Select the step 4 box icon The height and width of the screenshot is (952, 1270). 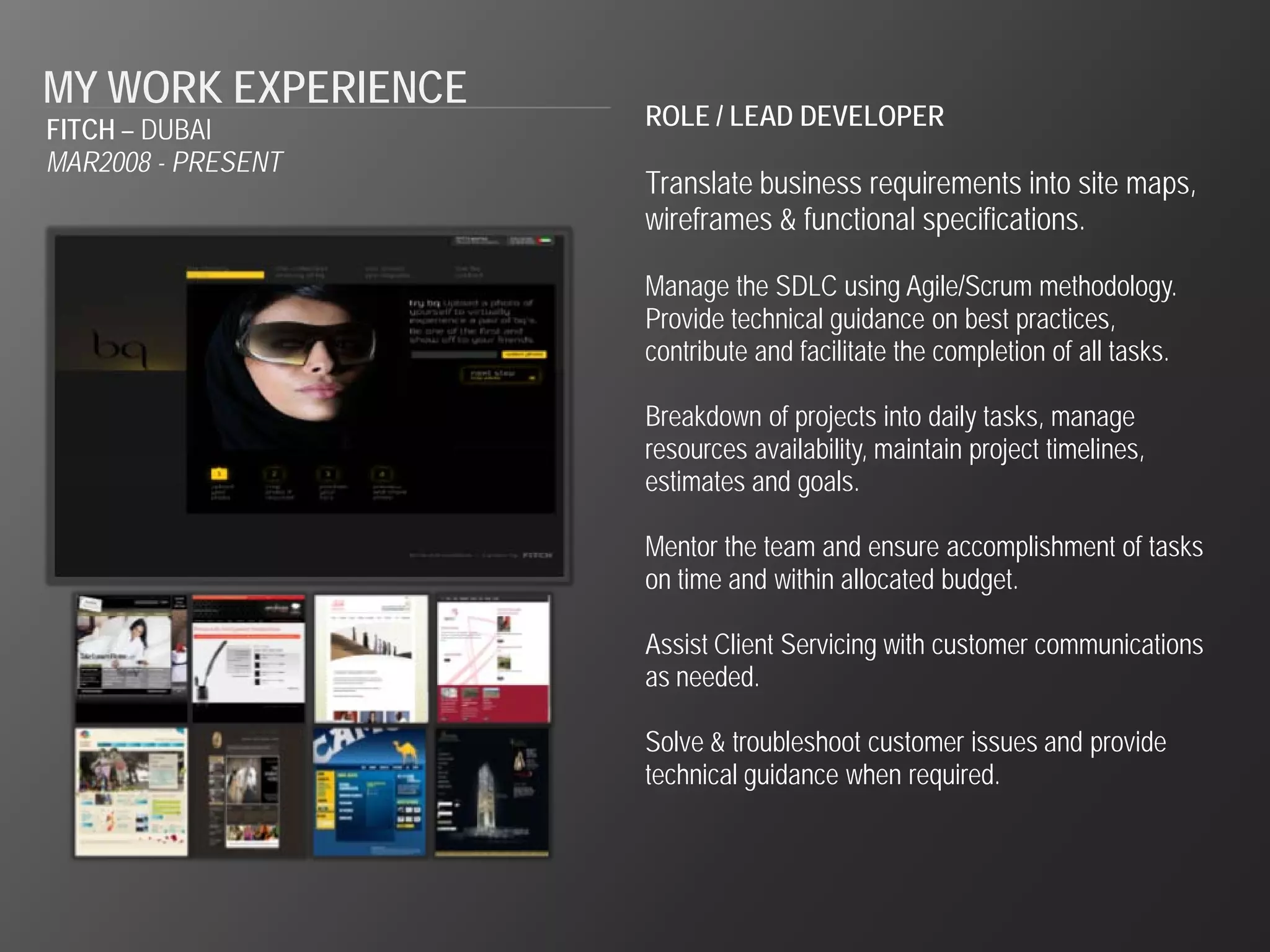[381, 474]
